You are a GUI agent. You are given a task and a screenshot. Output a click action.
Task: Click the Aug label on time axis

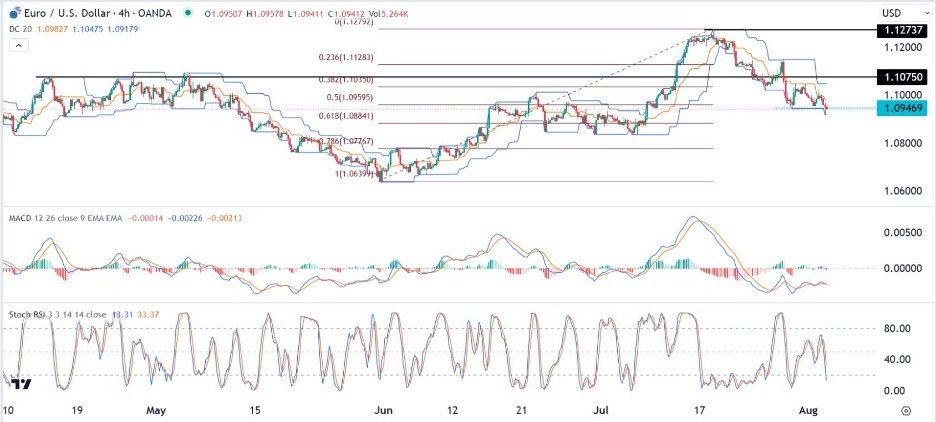(x=806, y=411)
